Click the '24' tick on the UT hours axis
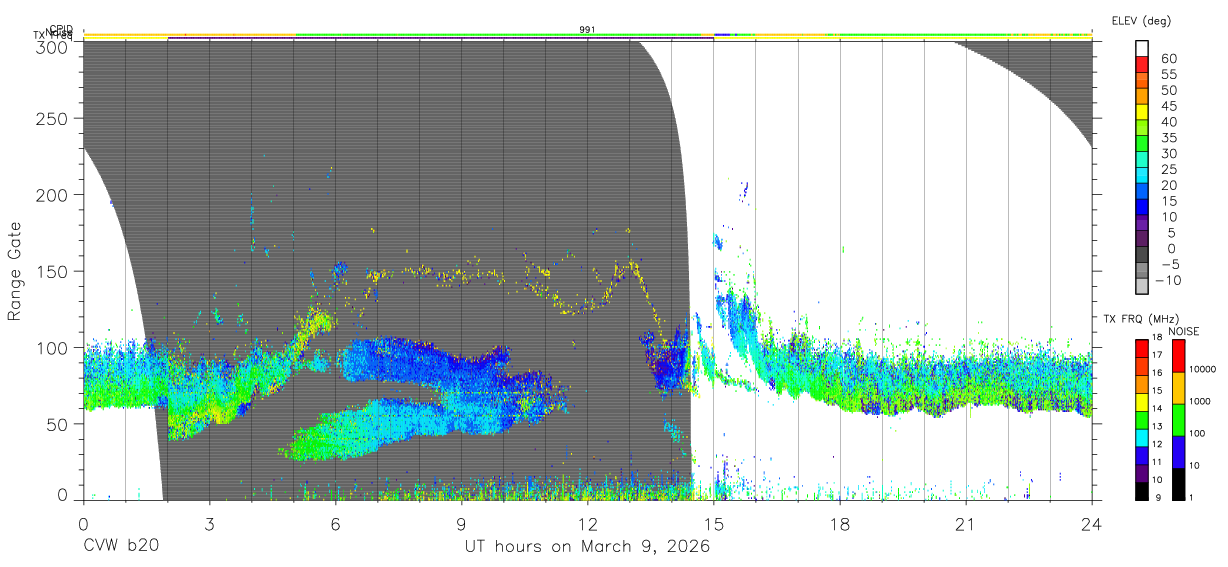Viewport: 1228px width, 567px height. 1092,524
